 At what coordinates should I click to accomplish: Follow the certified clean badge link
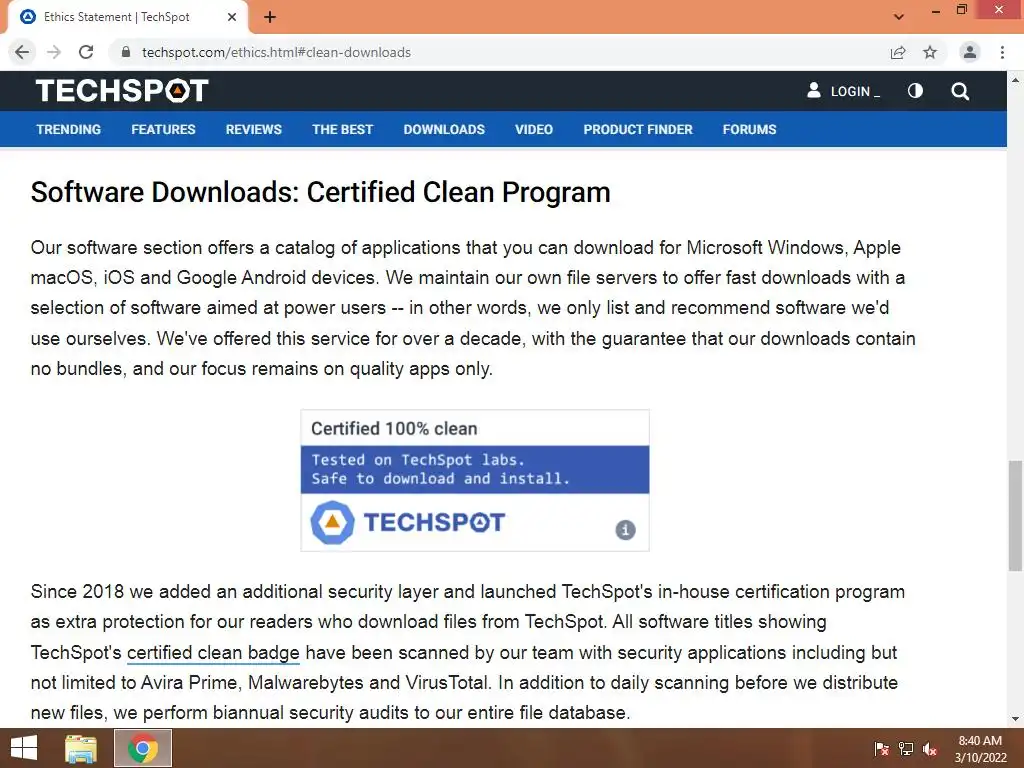tap(213, 652)
